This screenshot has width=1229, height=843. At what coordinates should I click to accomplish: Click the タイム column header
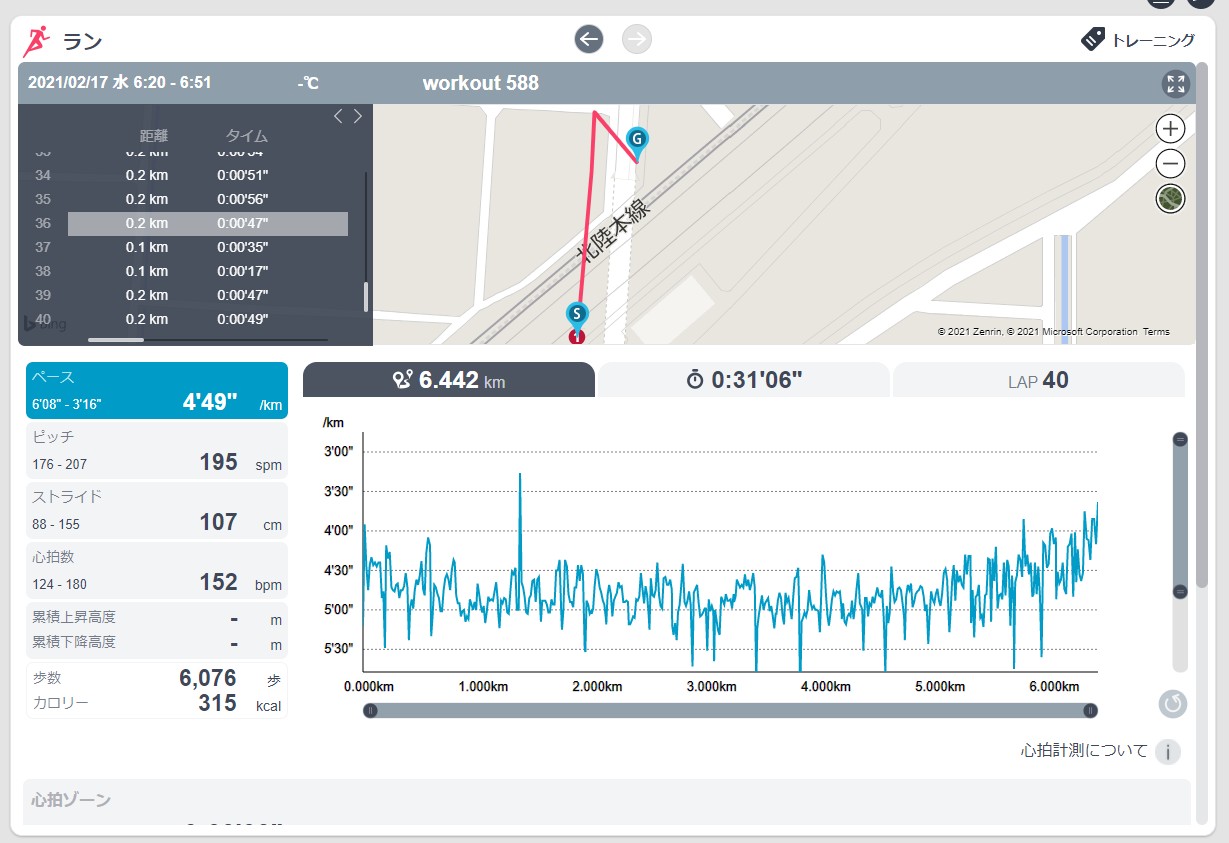pyautogui.click(x=246, y=136)
